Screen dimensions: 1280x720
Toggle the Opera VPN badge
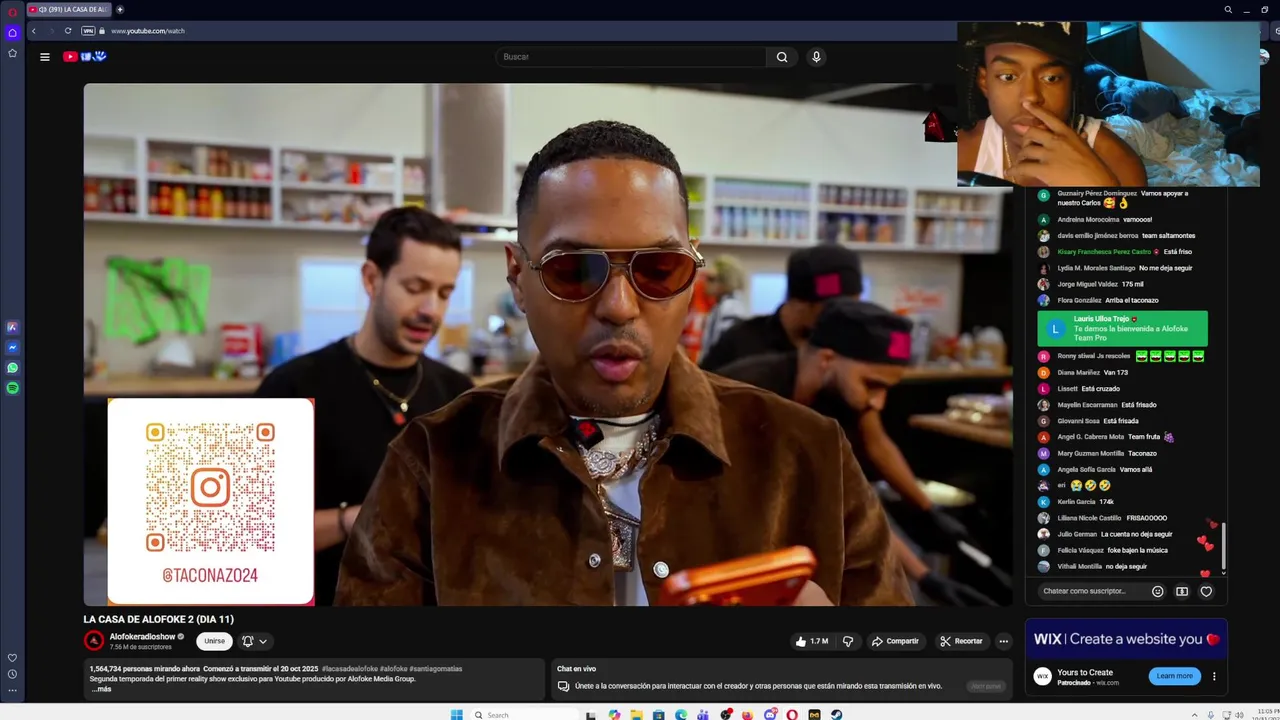88,31
